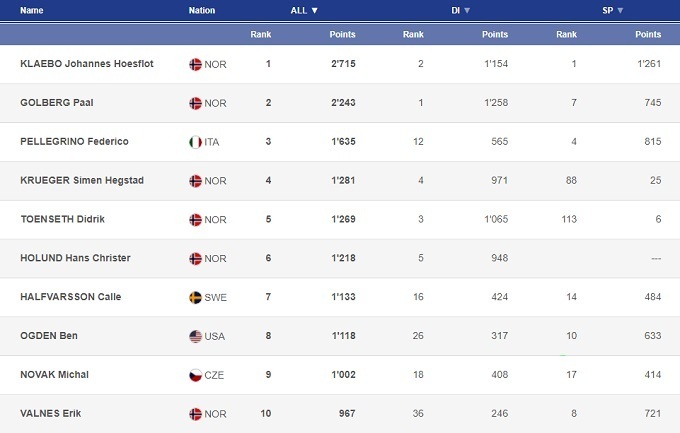Click Klaebo's overall points 2'715
The width and height of the screenshot is (680, 433).
pyautogui.click(x=342, y=64)
